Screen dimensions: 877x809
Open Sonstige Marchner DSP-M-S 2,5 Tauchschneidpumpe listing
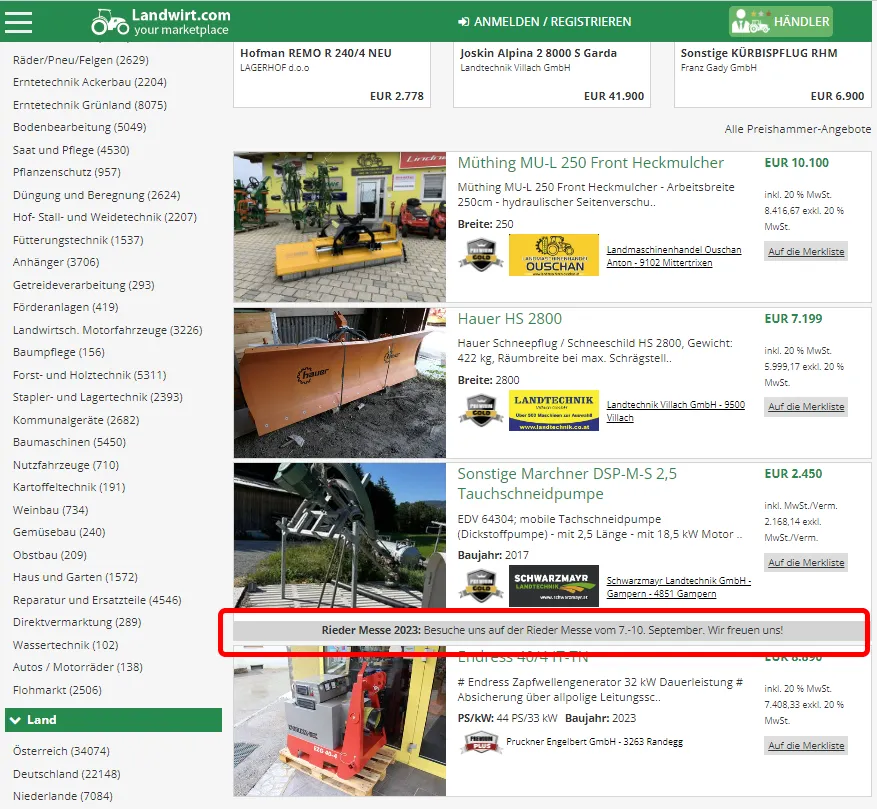click(x=567, y=483)
